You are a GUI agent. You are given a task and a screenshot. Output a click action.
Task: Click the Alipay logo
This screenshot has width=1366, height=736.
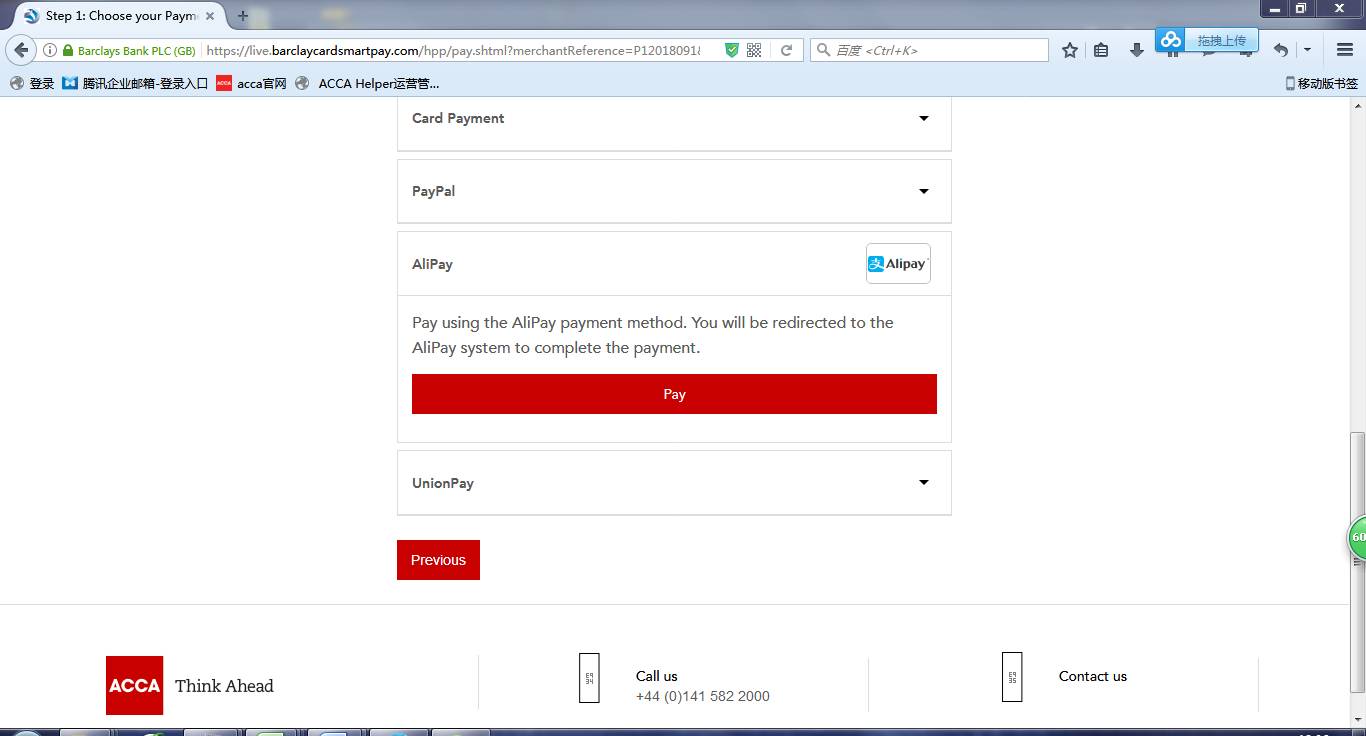(x=898, y=264)
